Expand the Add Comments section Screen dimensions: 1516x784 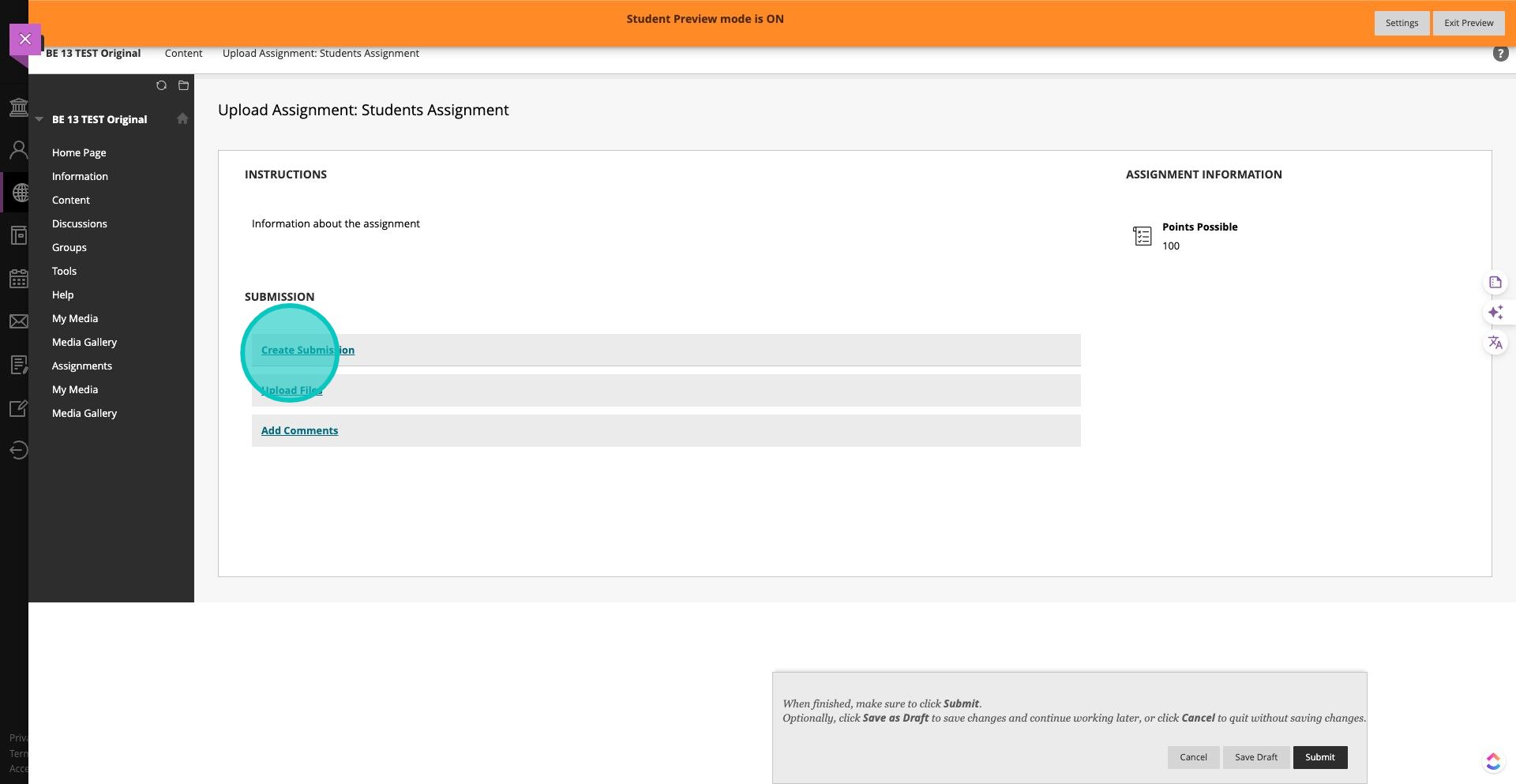[x=299, y=430]
